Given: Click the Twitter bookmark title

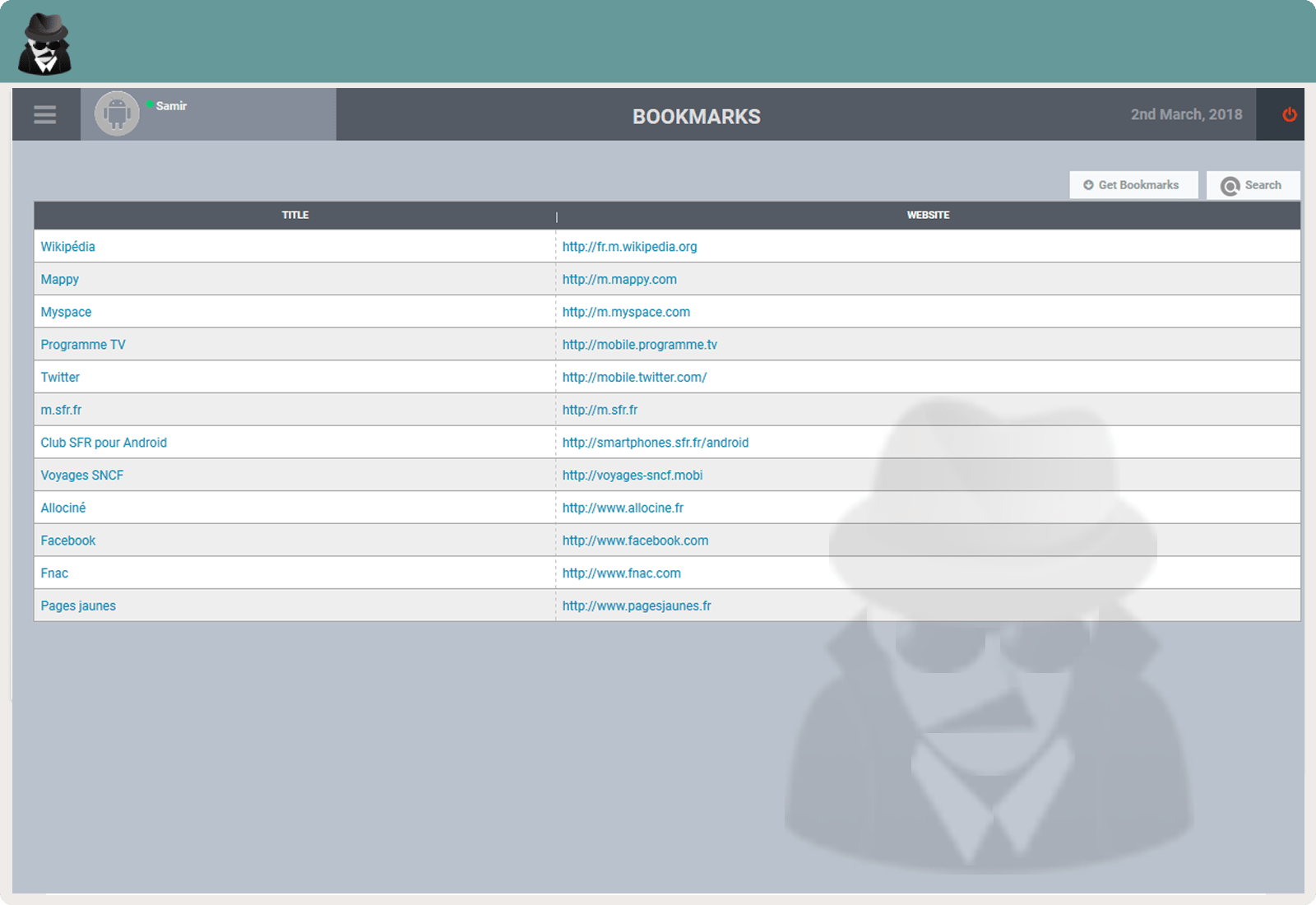Looking at the screenshot, I should click(x=61, y=378).
